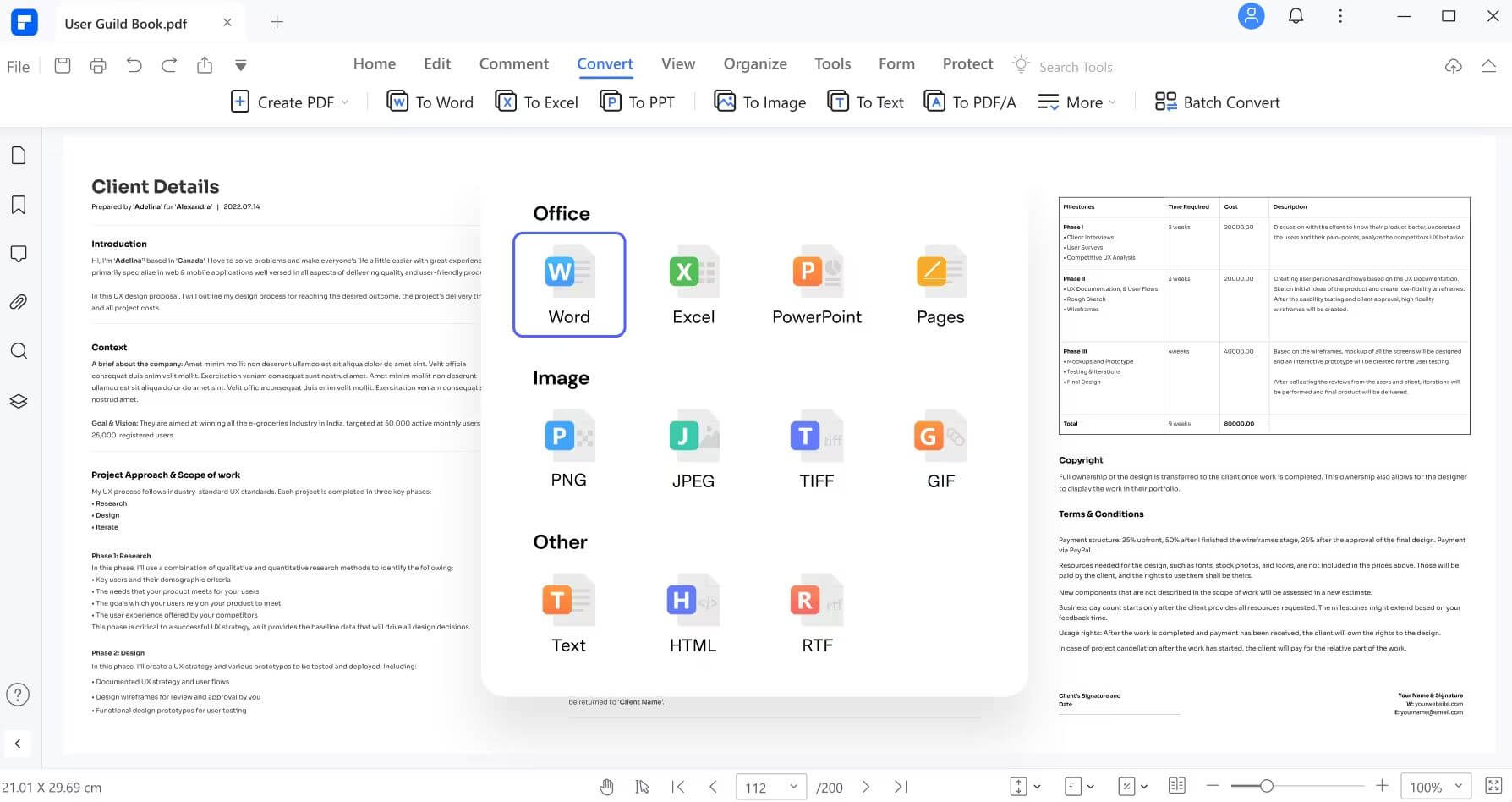Choose GIF image output
Image resolution: width=1512 pixels, height=802 pixels.
click(x=940, y=450)
